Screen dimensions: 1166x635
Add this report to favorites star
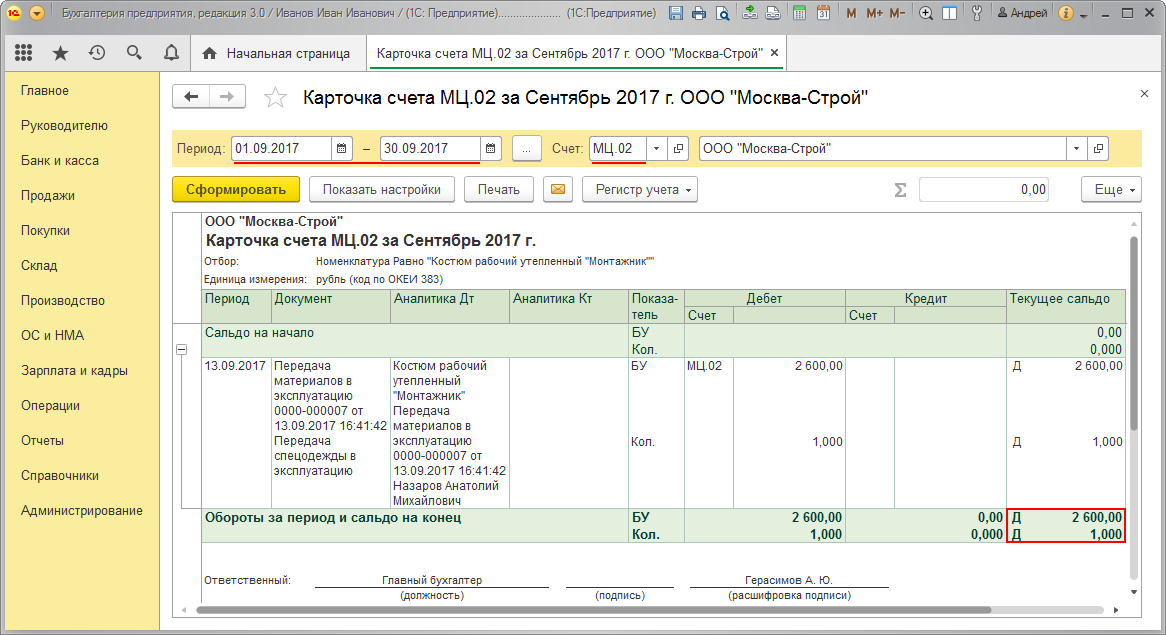pos(275,97)
